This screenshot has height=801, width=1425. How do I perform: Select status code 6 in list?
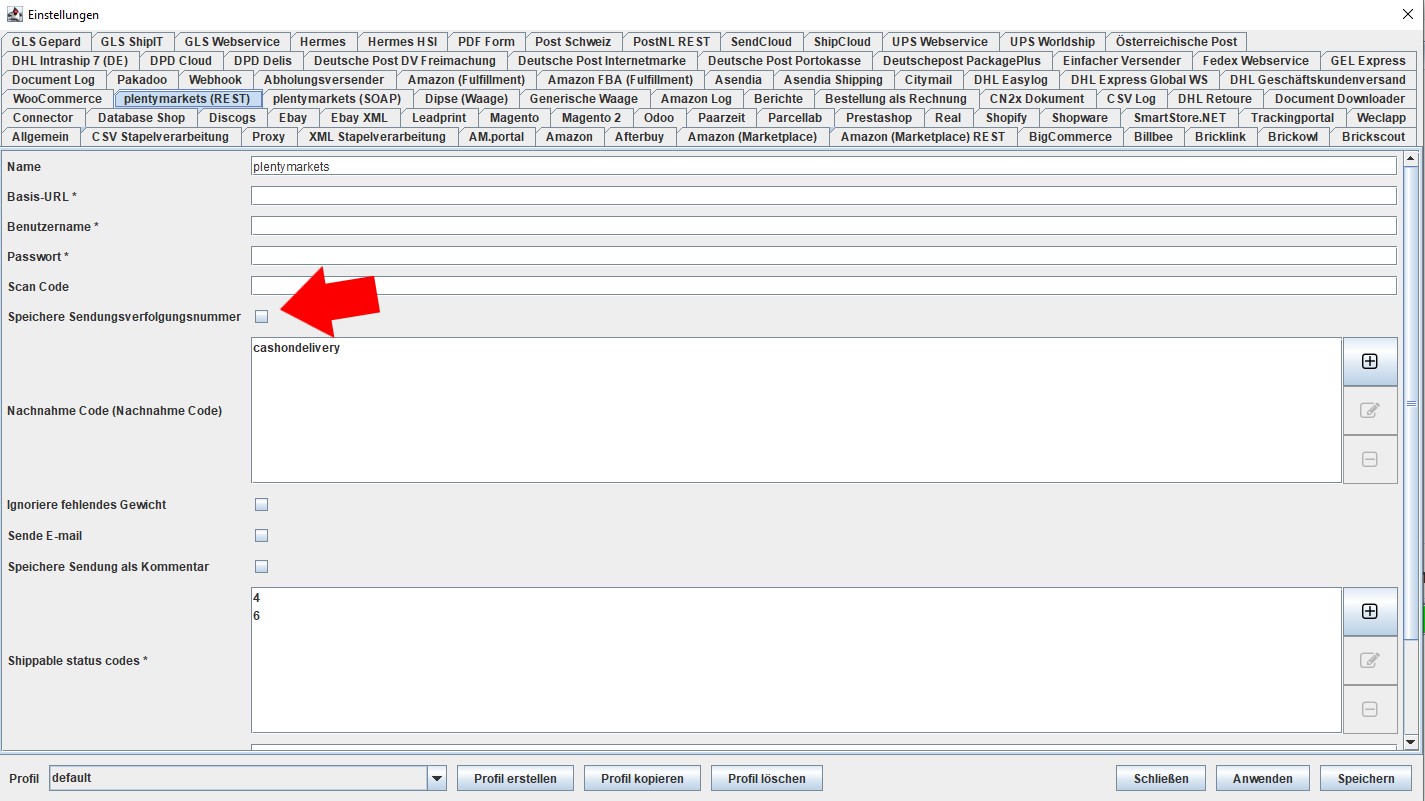(x=257, y=616)
